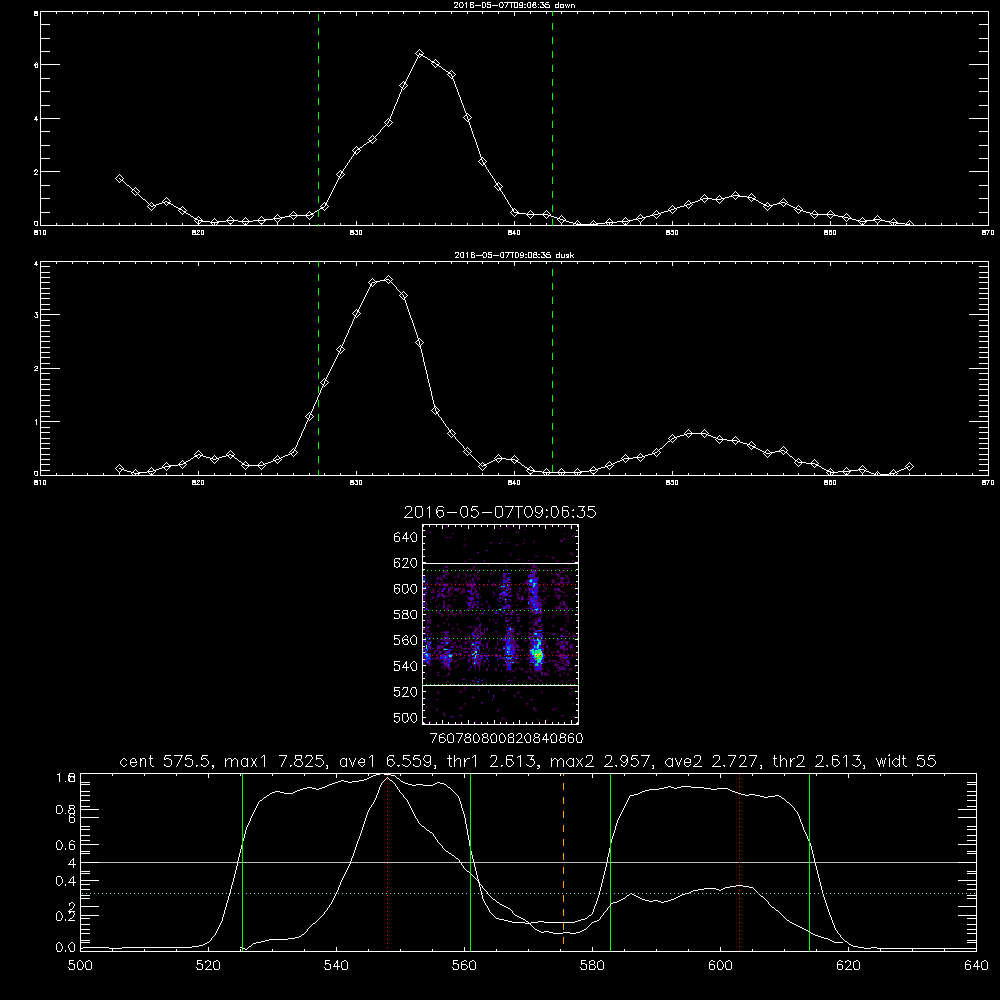1000x1000 pixels.
Task: Click the '620' y-axis label beside spectrogram
Action: 406,563
